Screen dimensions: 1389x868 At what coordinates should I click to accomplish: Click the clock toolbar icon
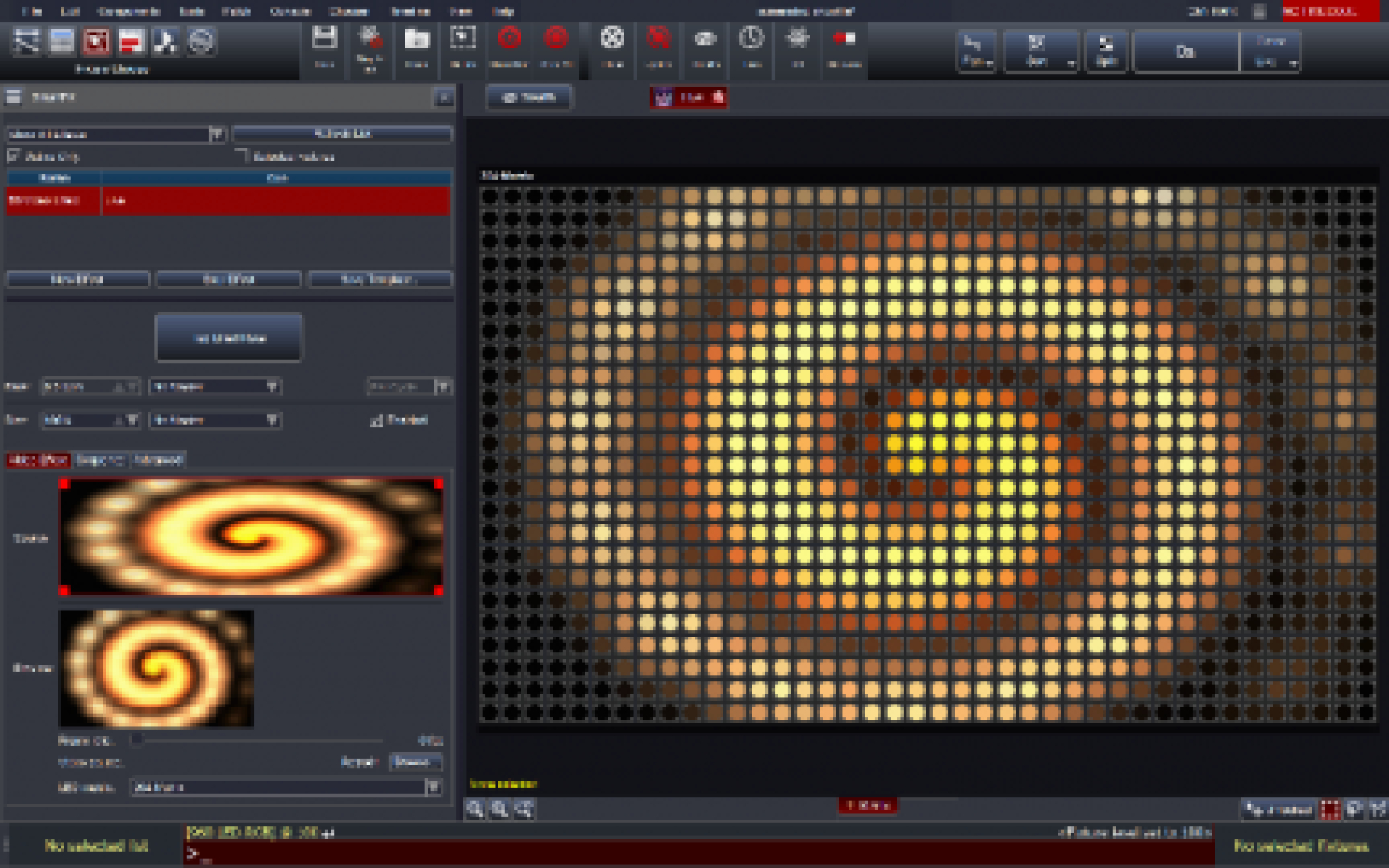click(x=752, y=38)
